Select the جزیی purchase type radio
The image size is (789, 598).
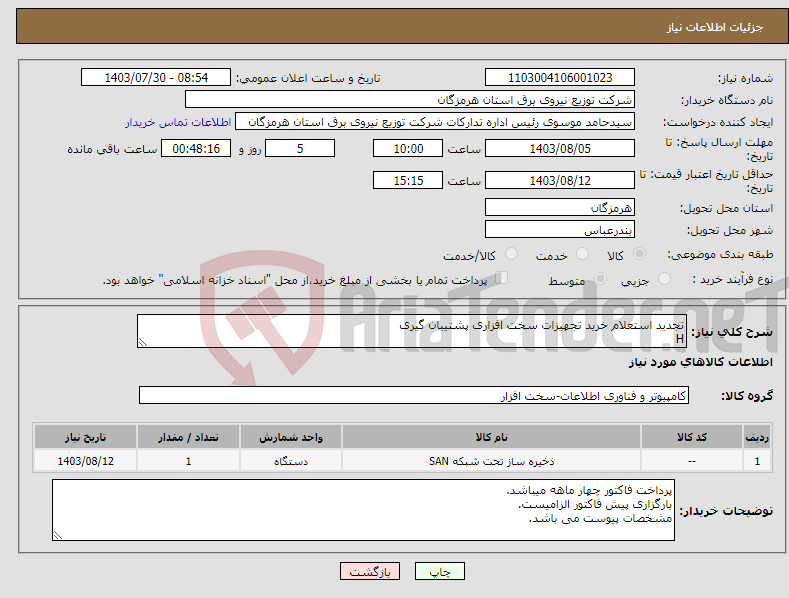664,279
